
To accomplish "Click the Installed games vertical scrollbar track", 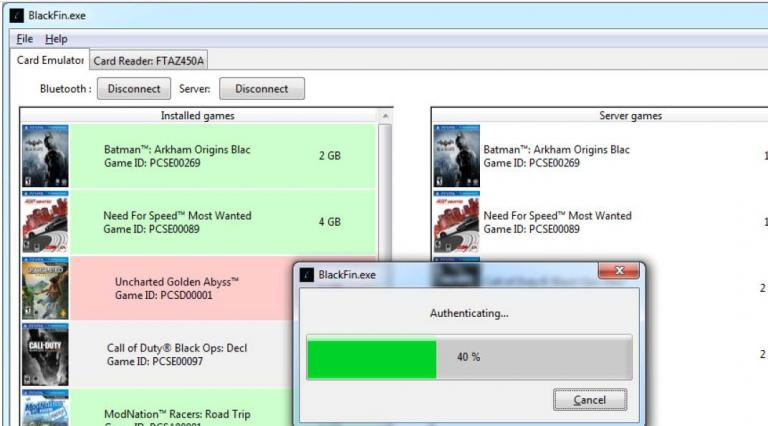I will pos(385,191).
